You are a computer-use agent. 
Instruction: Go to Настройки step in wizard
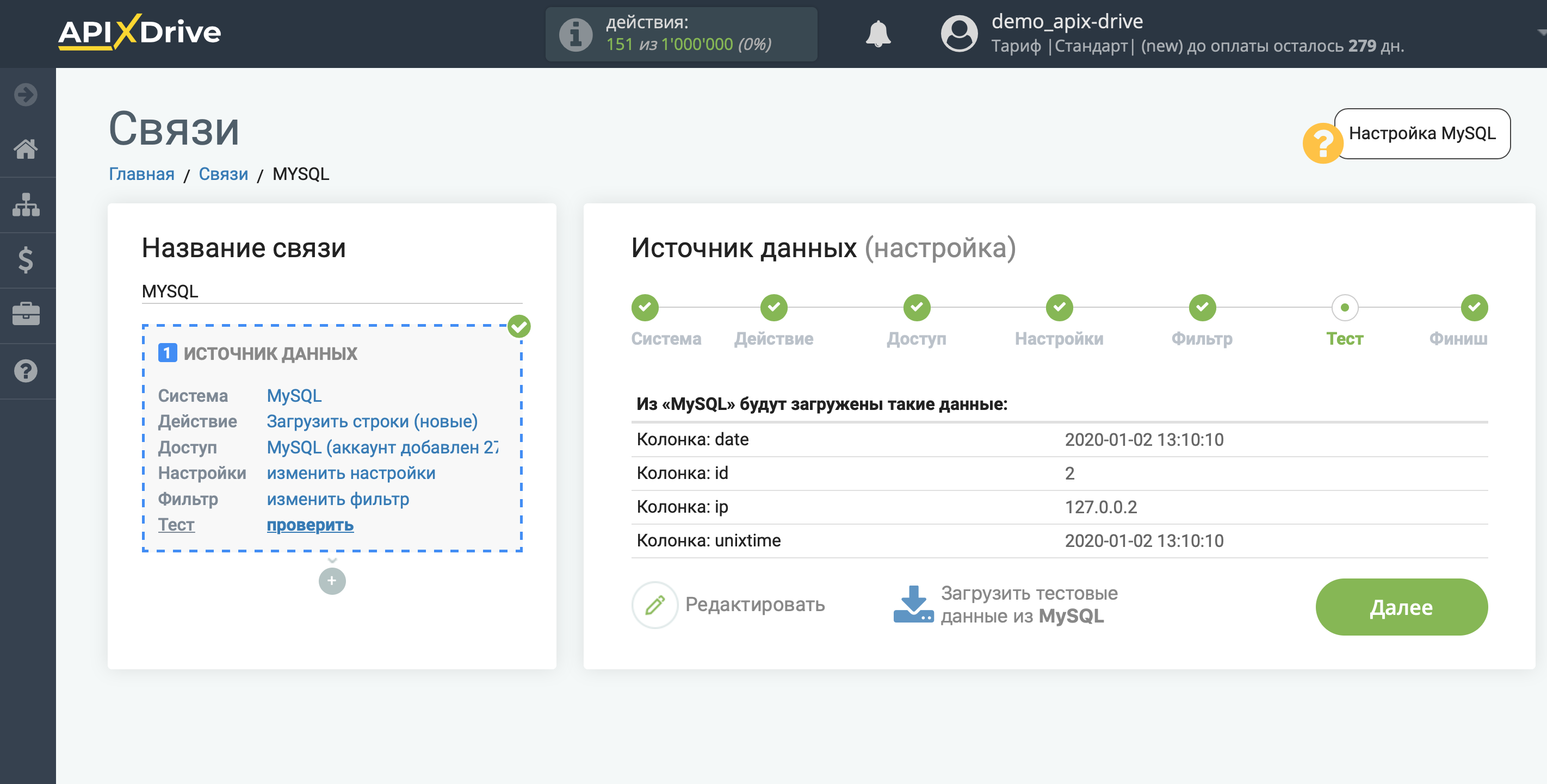click(1060, 307)
